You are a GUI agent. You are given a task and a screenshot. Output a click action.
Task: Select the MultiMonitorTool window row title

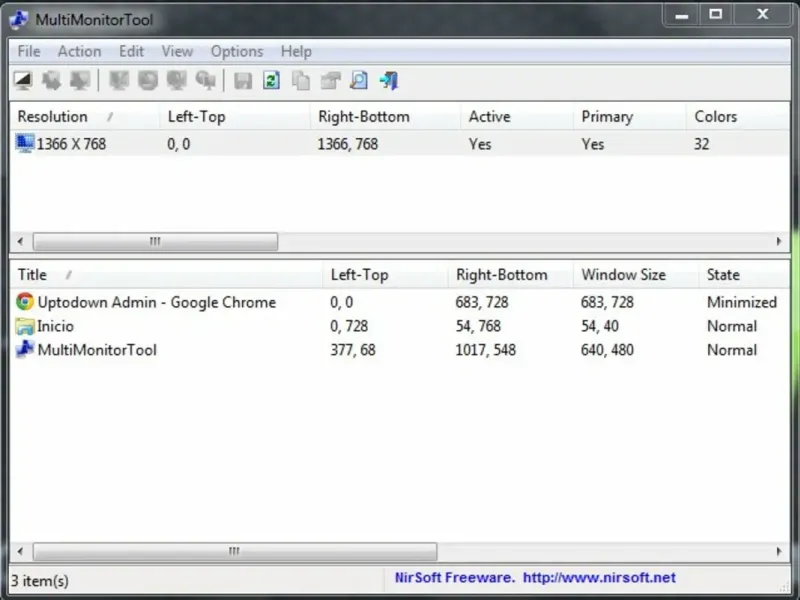(97, 350)
